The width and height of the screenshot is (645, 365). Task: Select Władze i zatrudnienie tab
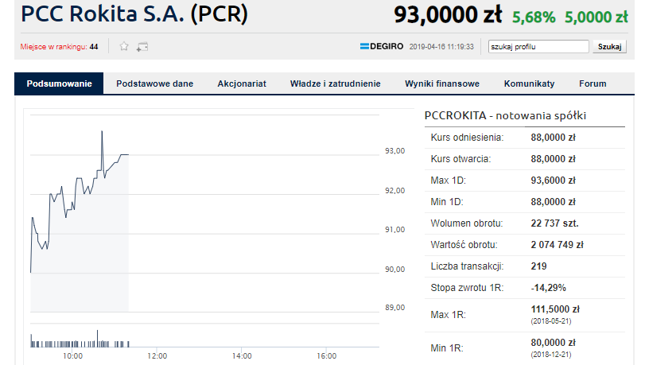coord(335,84)
